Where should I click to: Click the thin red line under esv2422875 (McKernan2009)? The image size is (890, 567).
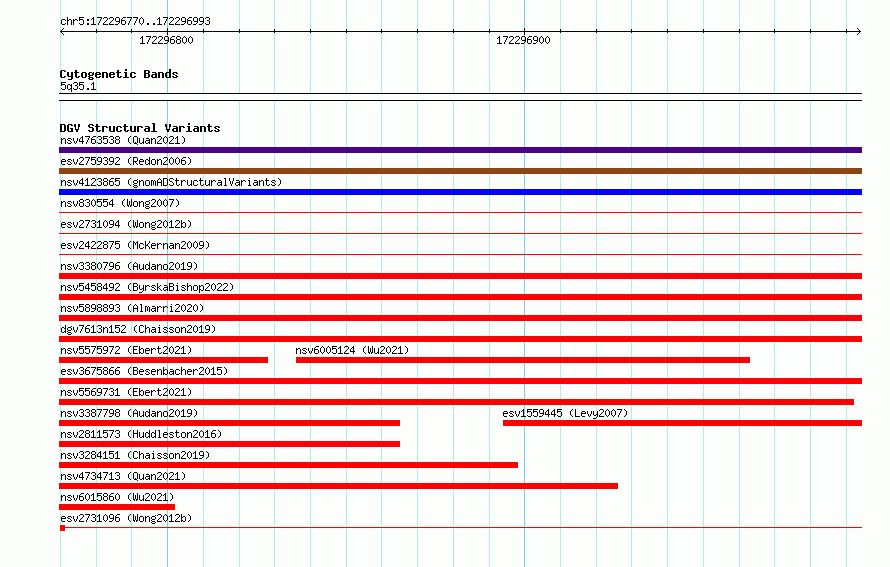(460, 255)
